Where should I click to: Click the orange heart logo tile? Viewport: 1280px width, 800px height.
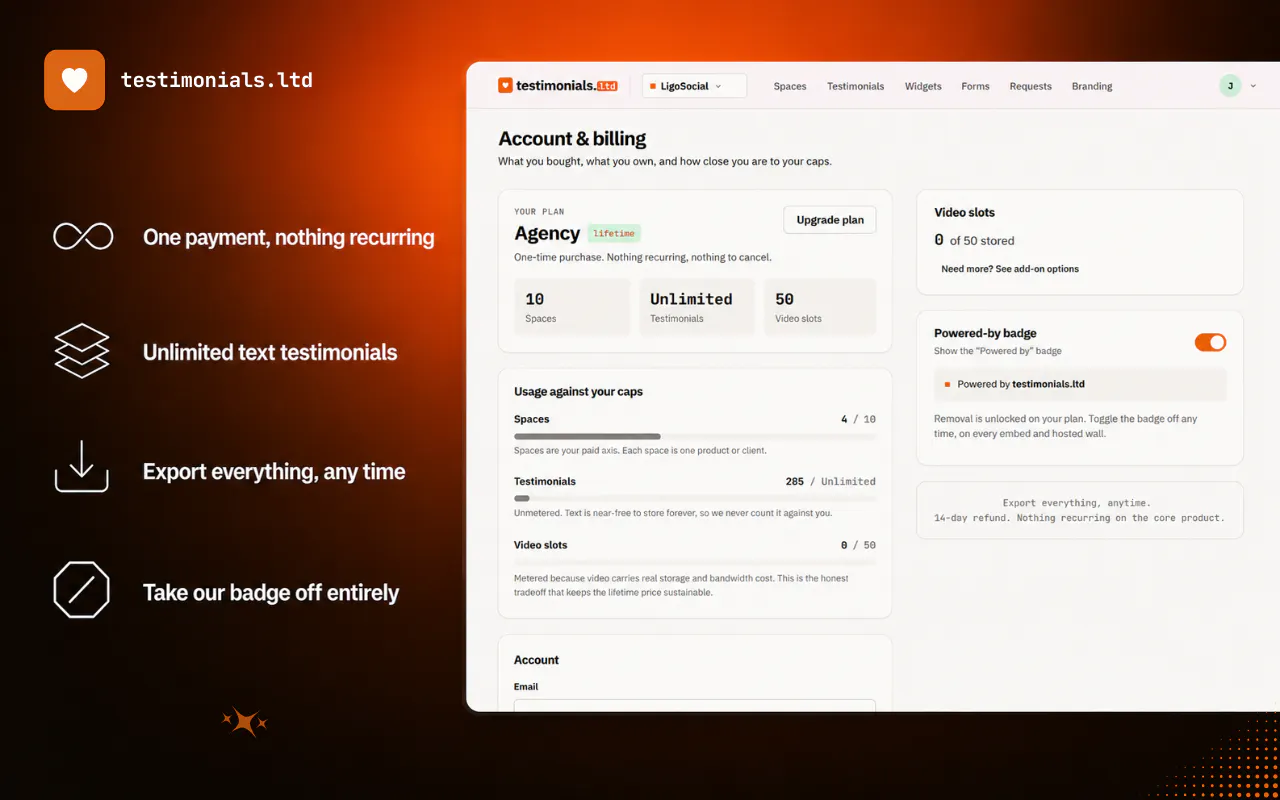tap(74, 80)
